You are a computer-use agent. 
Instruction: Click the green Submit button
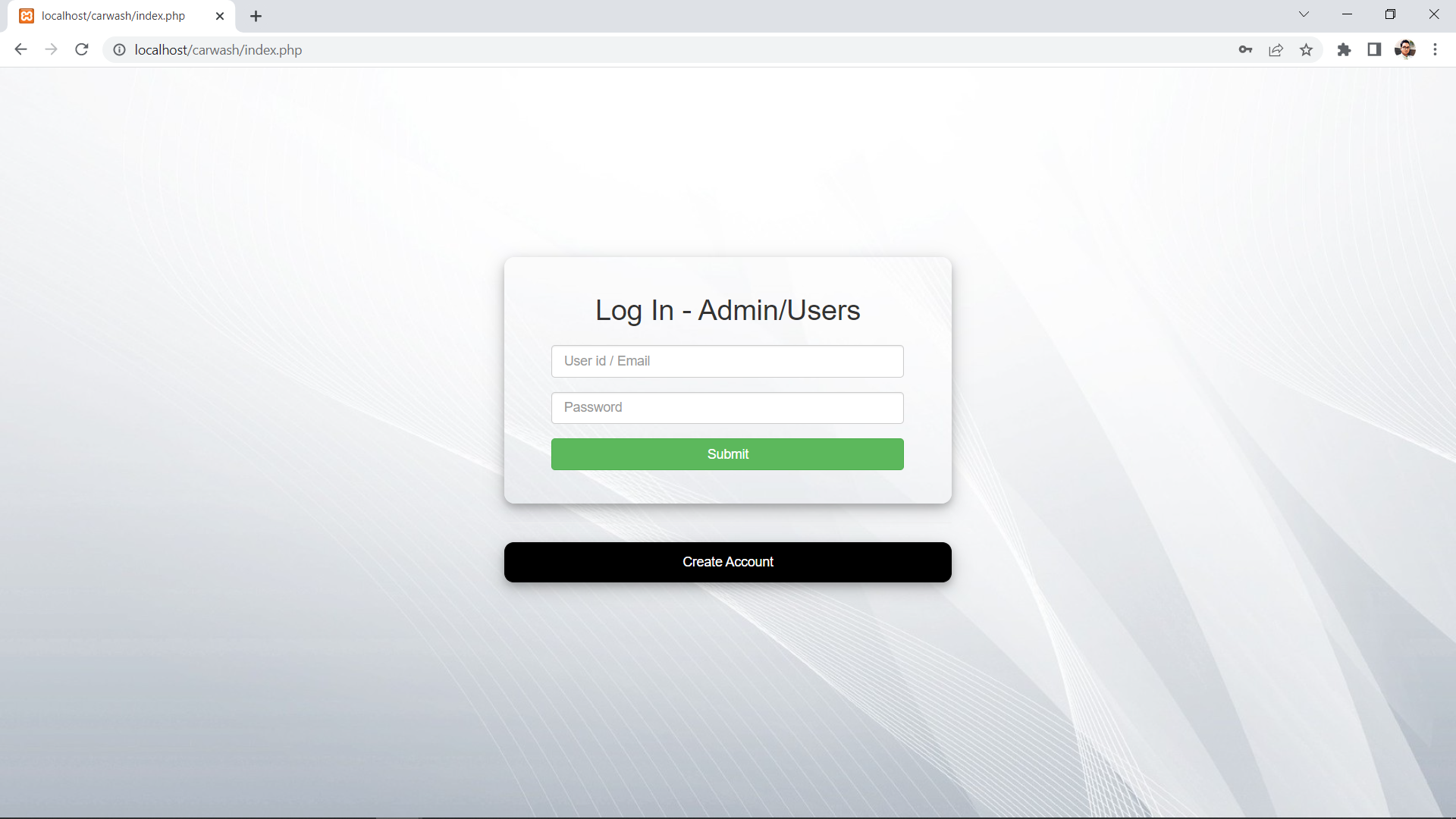[727, 454]
